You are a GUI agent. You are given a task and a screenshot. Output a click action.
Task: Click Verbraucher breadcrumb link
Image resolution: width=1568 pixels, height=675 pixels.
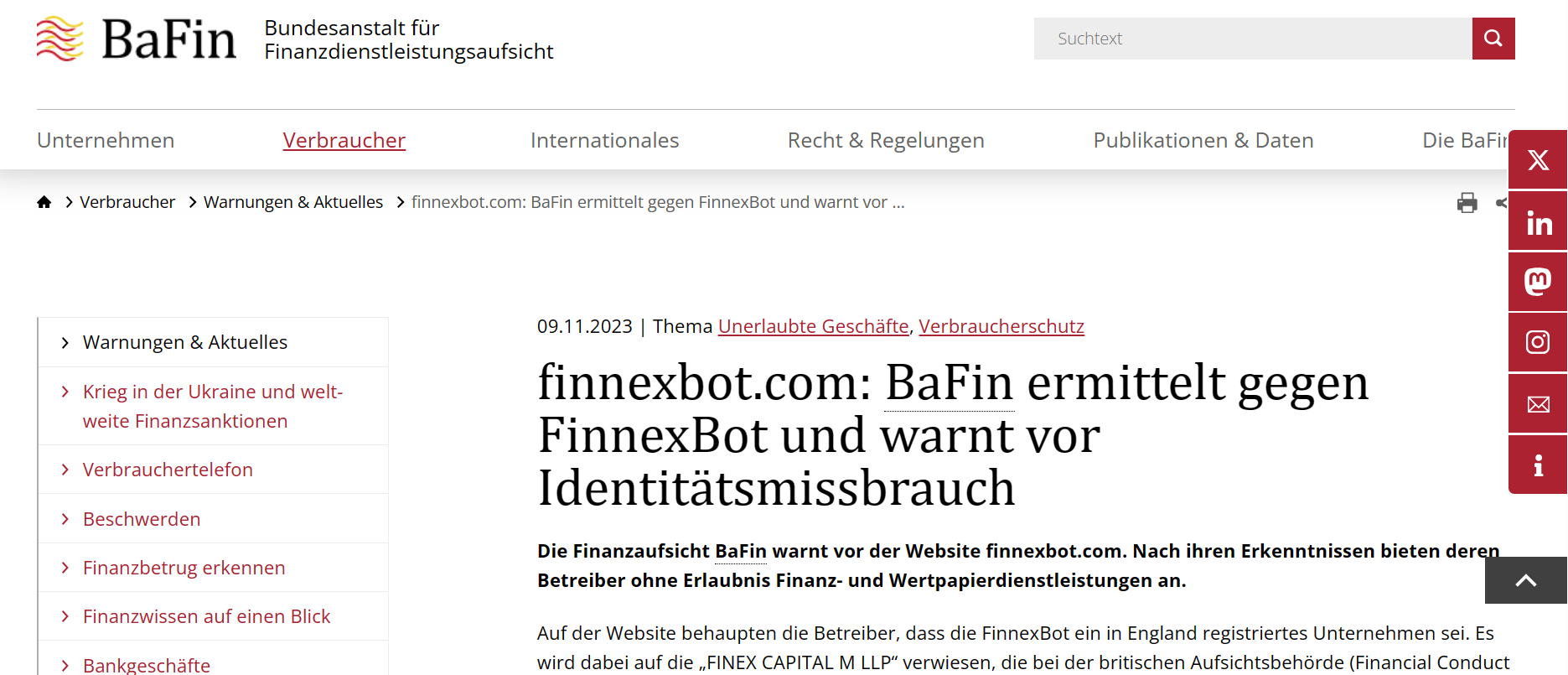127,202
